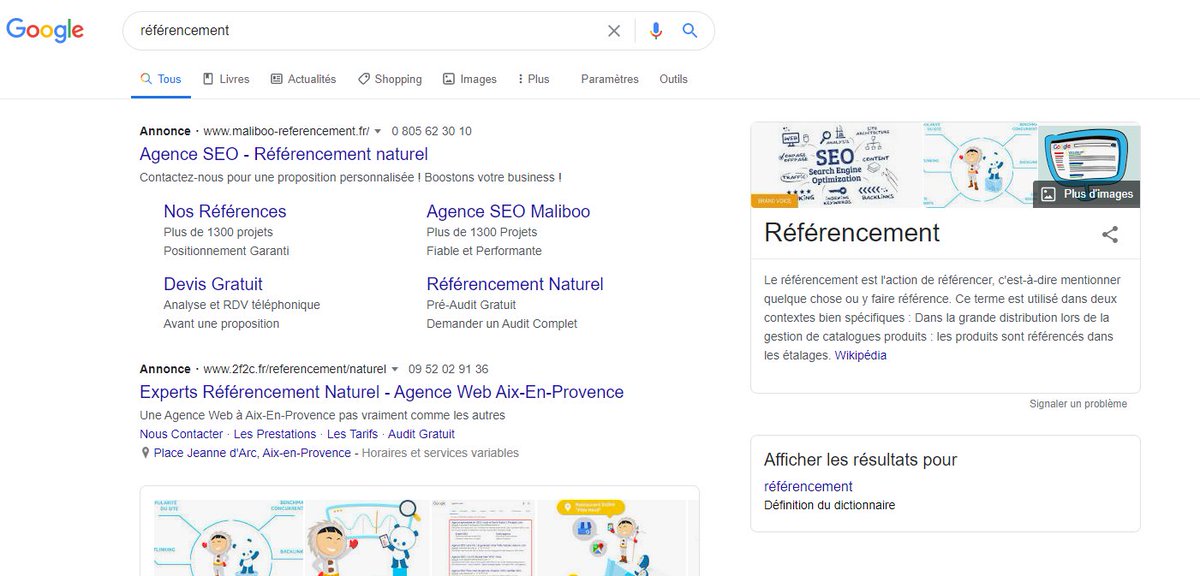1200x576 pixels.
Task: Share the Référencement knowledge panel
Action: tap(1110, 235)
